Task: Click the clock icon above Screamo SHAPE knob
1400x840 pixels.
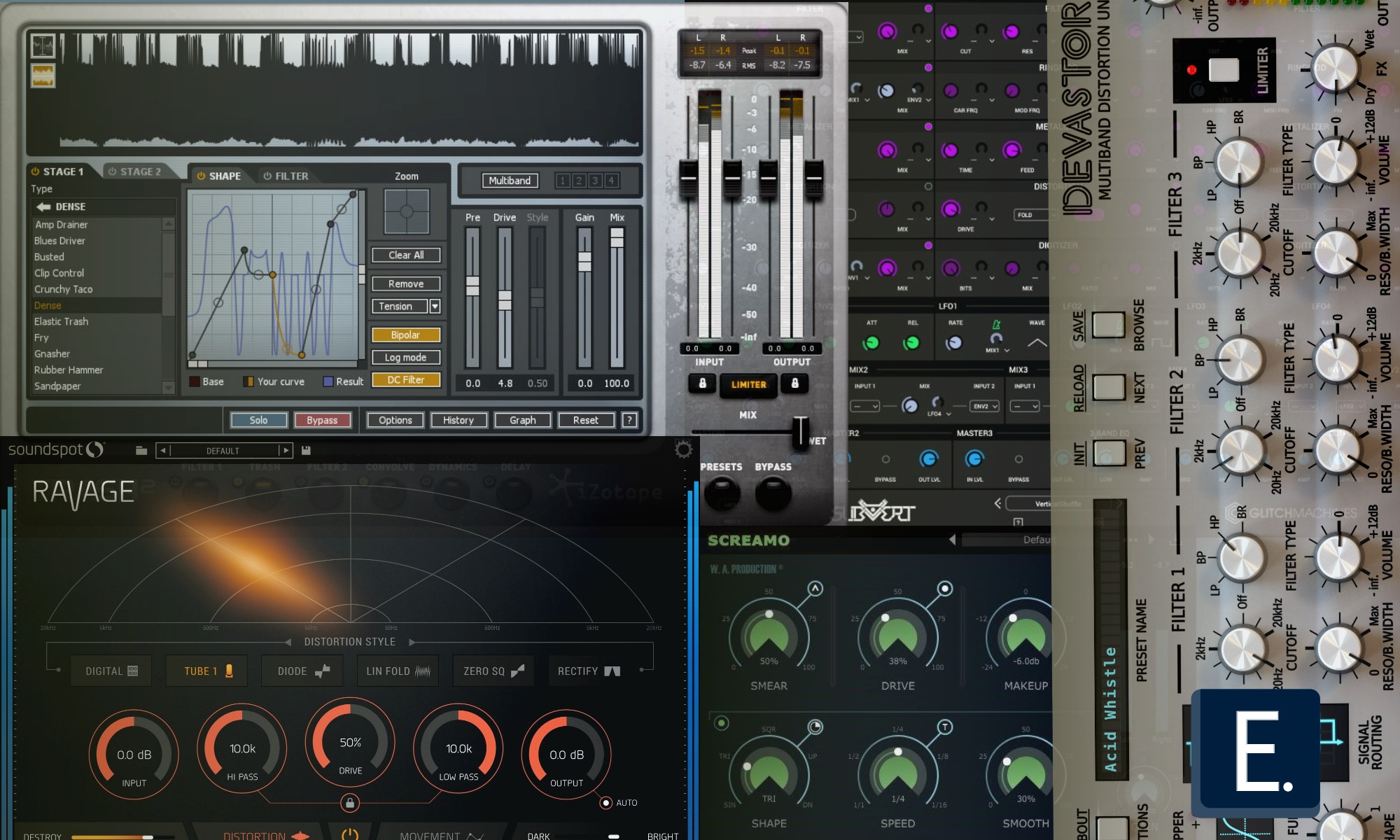Action: tap(815, 727)
